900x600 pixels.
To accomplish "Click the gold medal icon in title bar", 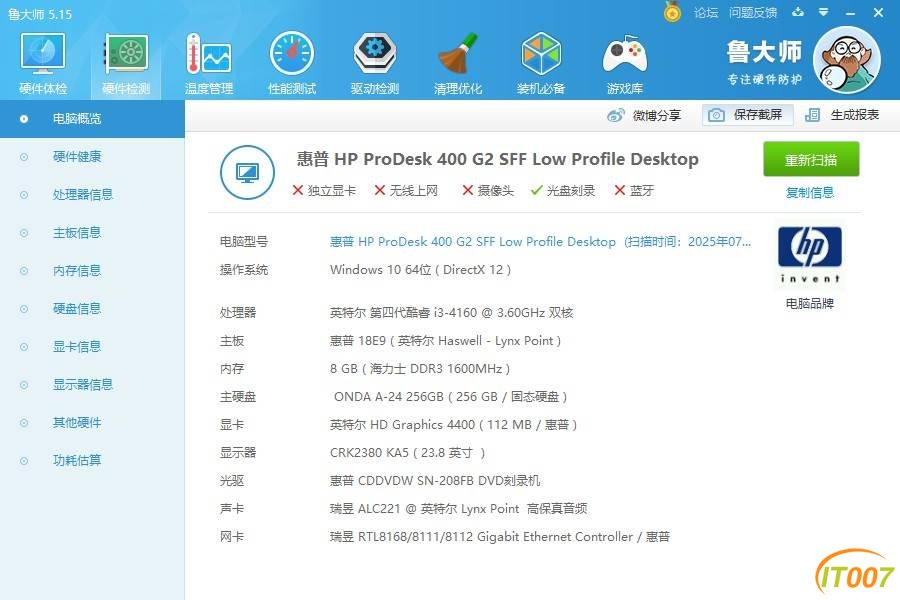I will [x=672, y=12].
